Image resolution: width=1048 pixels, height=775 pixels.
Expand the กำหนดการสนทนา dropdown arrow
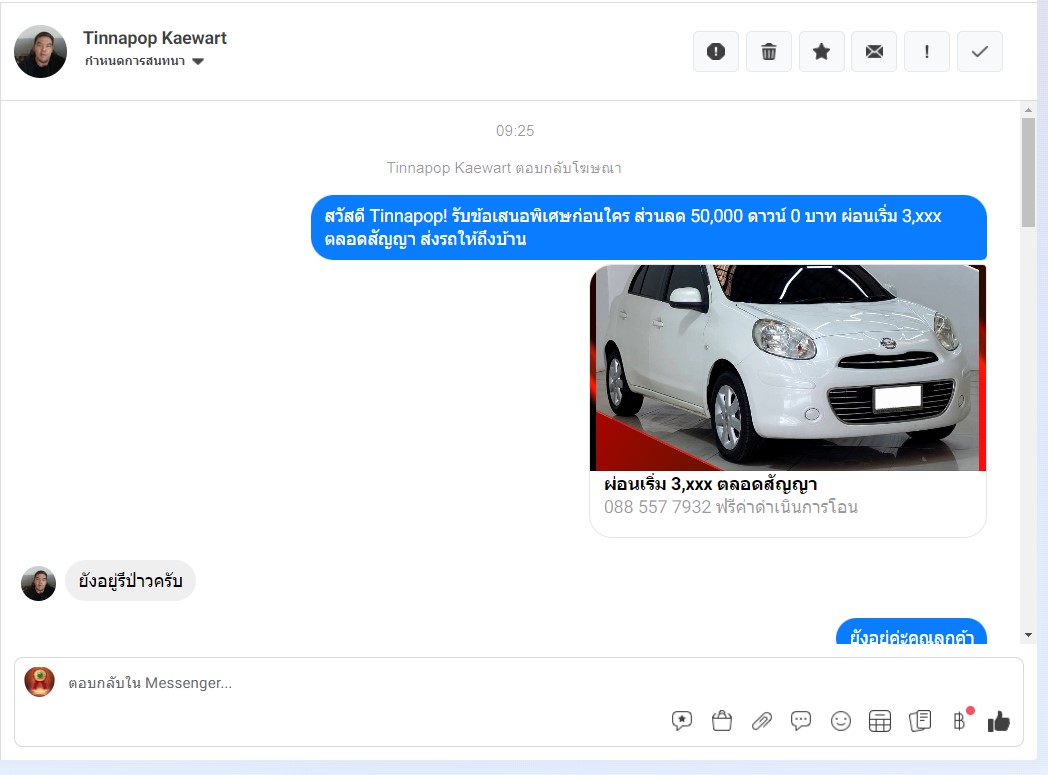pyautogui.click(x=198, y=61)
